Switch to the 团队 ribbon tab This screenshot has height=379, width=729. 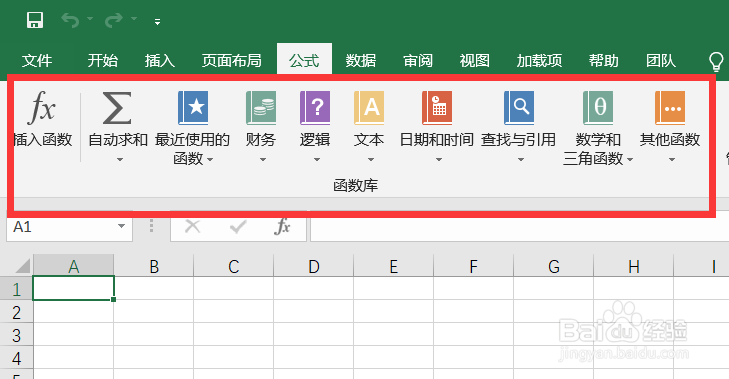pos(660,60)
